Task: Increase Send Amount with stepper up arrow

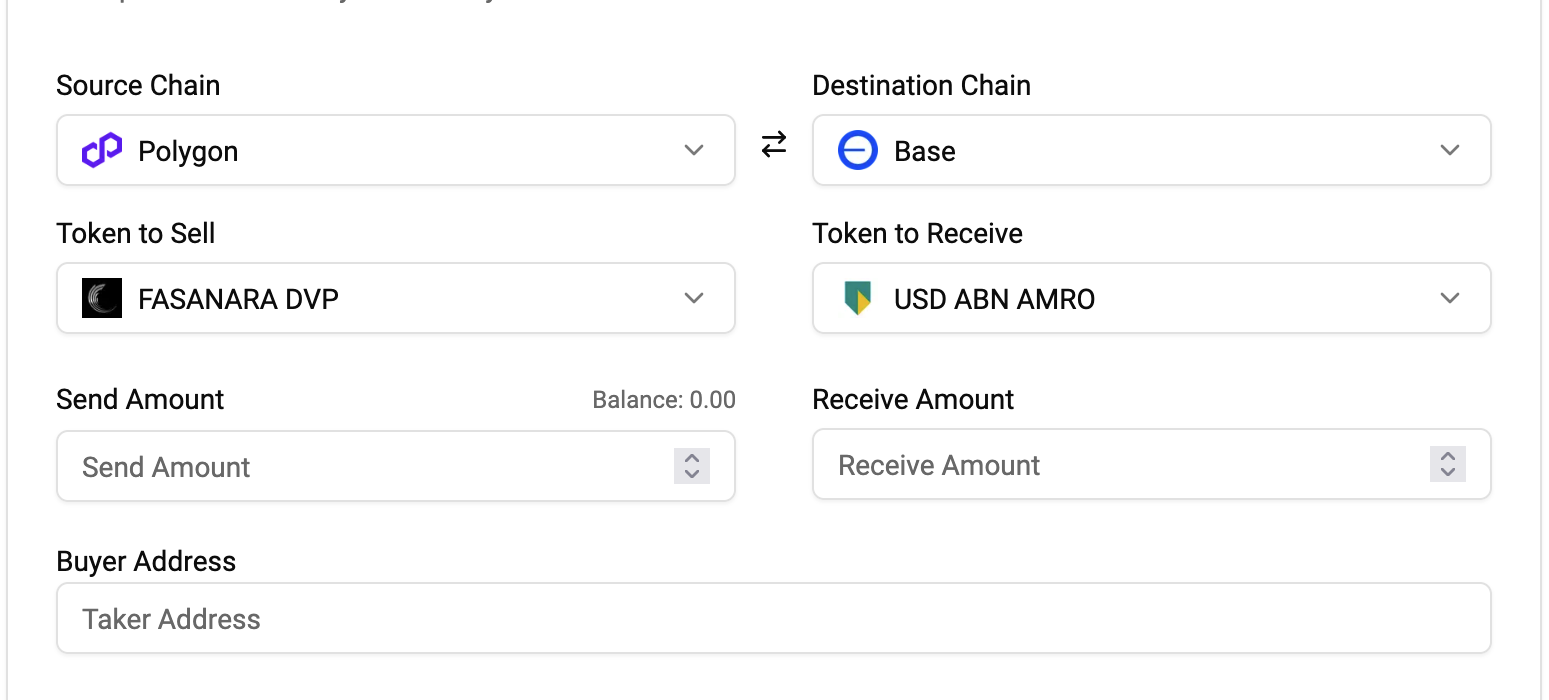Action: 692,458
